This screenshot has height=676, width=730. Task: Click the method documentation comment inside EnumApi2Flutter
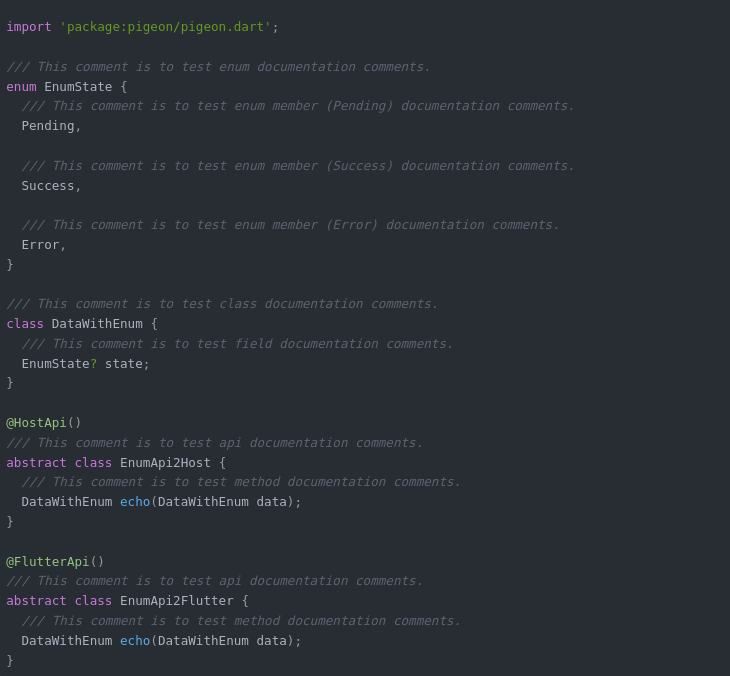pyautogui.click(x=241, y=622)
